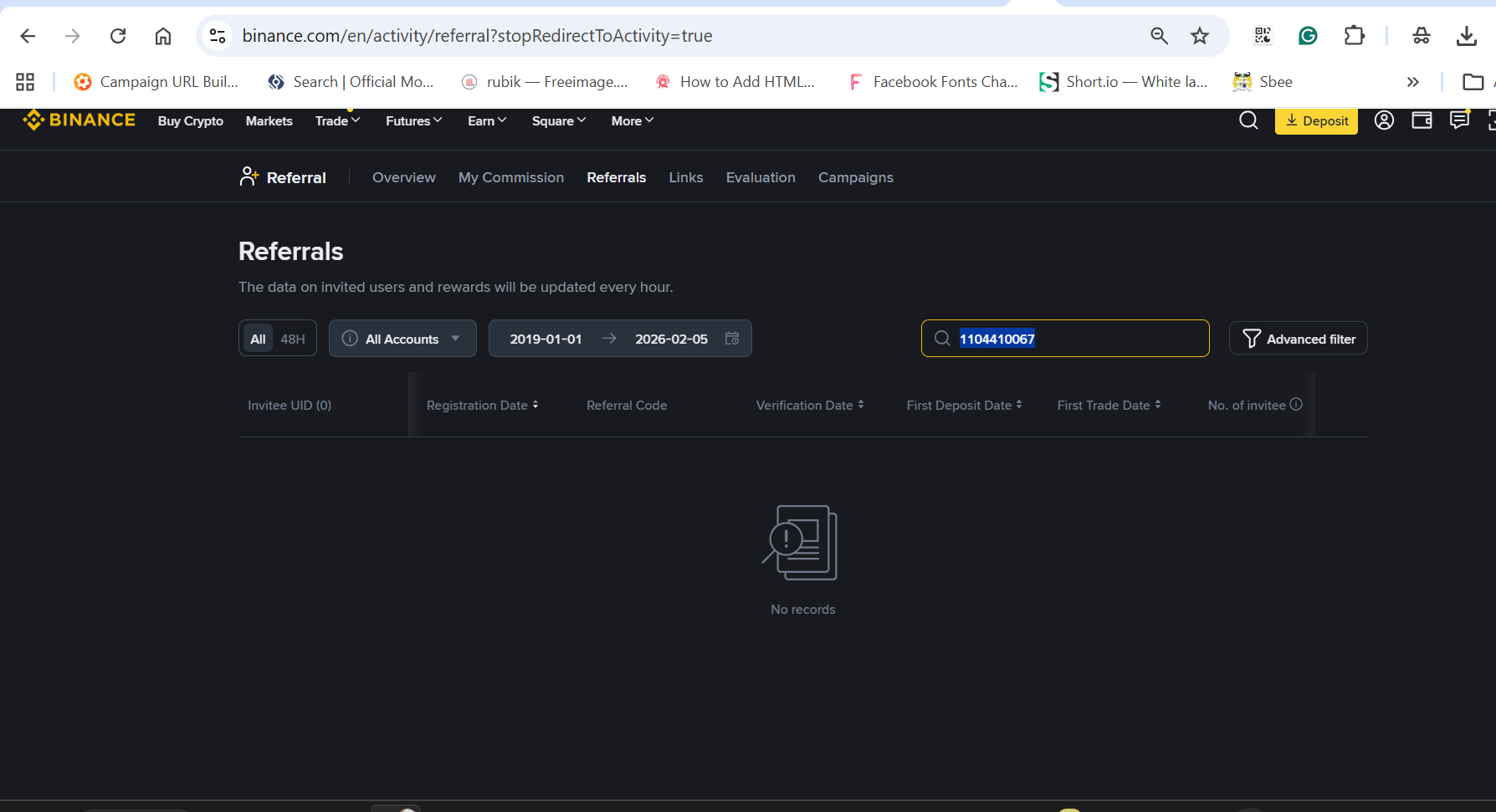The image size is (1496, 812).
Task: Expand the More menu
Action: pos(633,121)
